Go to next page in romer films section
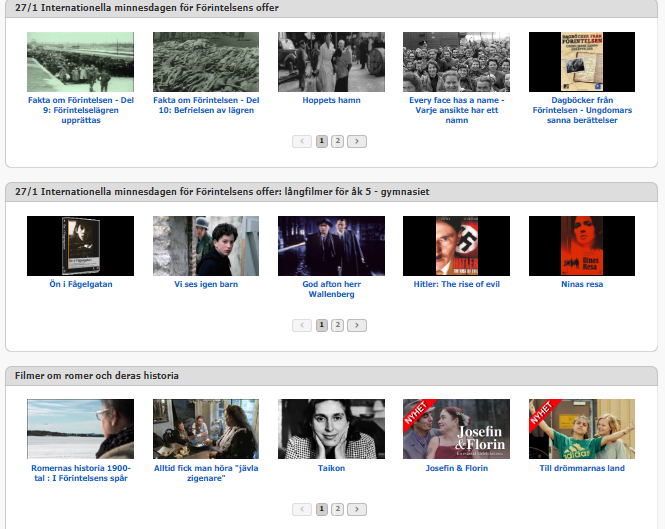 pyautogui.click(x=357, y=509)
